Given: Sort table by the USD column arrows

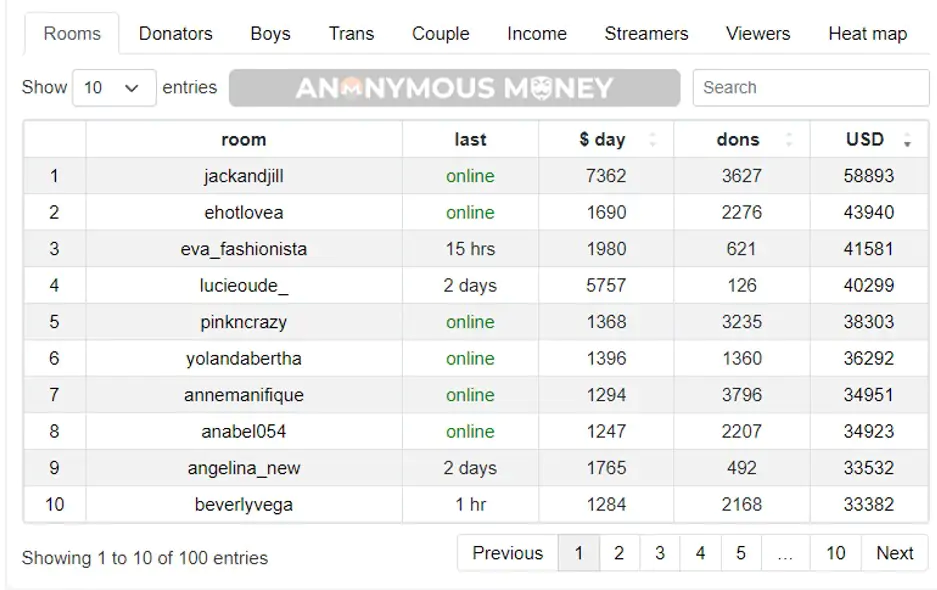Looking at the screenshot, I should coord(907,140).
